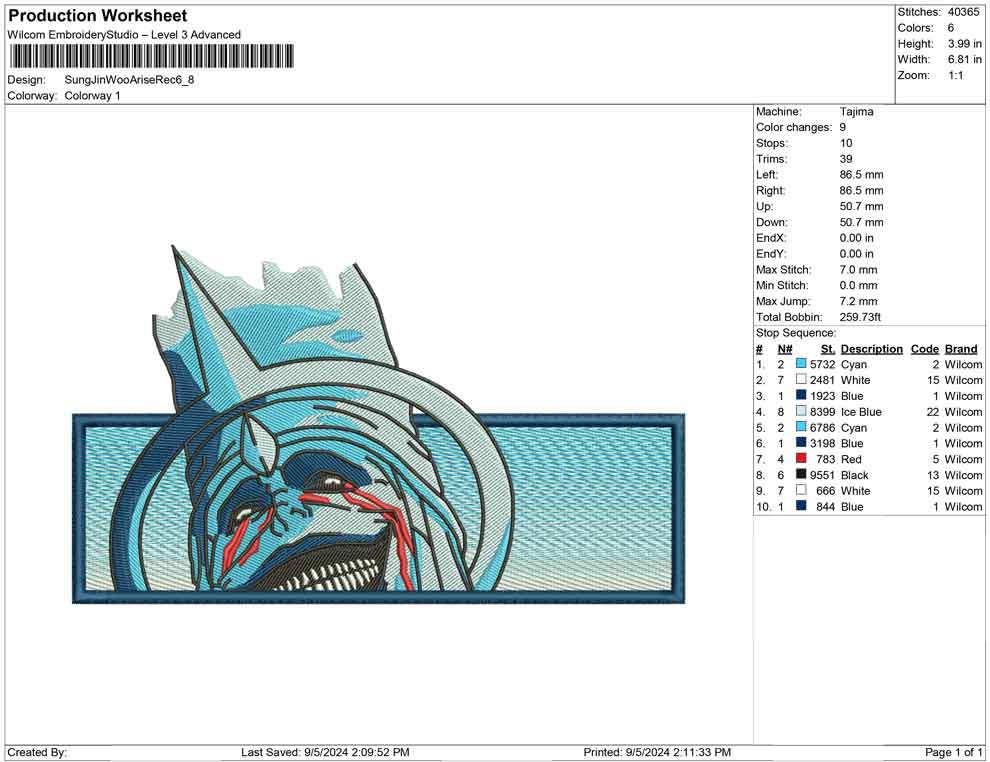990x762 pixels.
Task: Click the White swatch in stop row 2
Action: point(801,379)
